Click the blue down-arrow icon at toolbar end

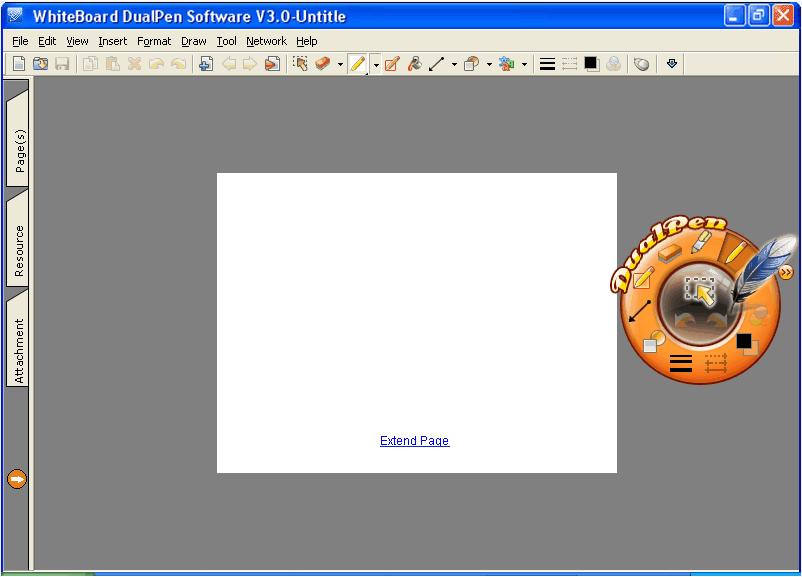pyautogui.click(x=672, y=64)
